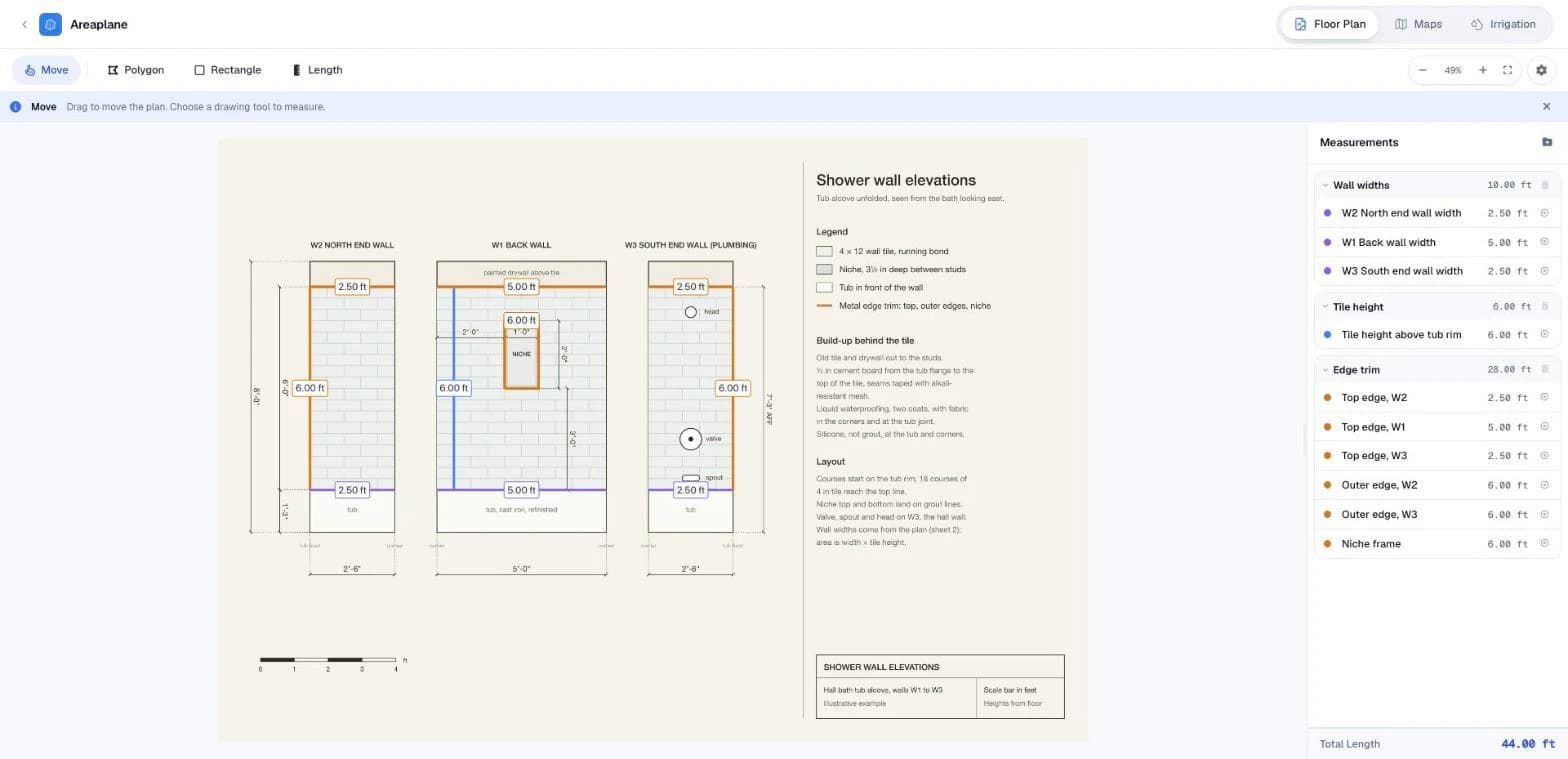Zoom in with the plus button

pyautogui.click(x=1483, y=70)
